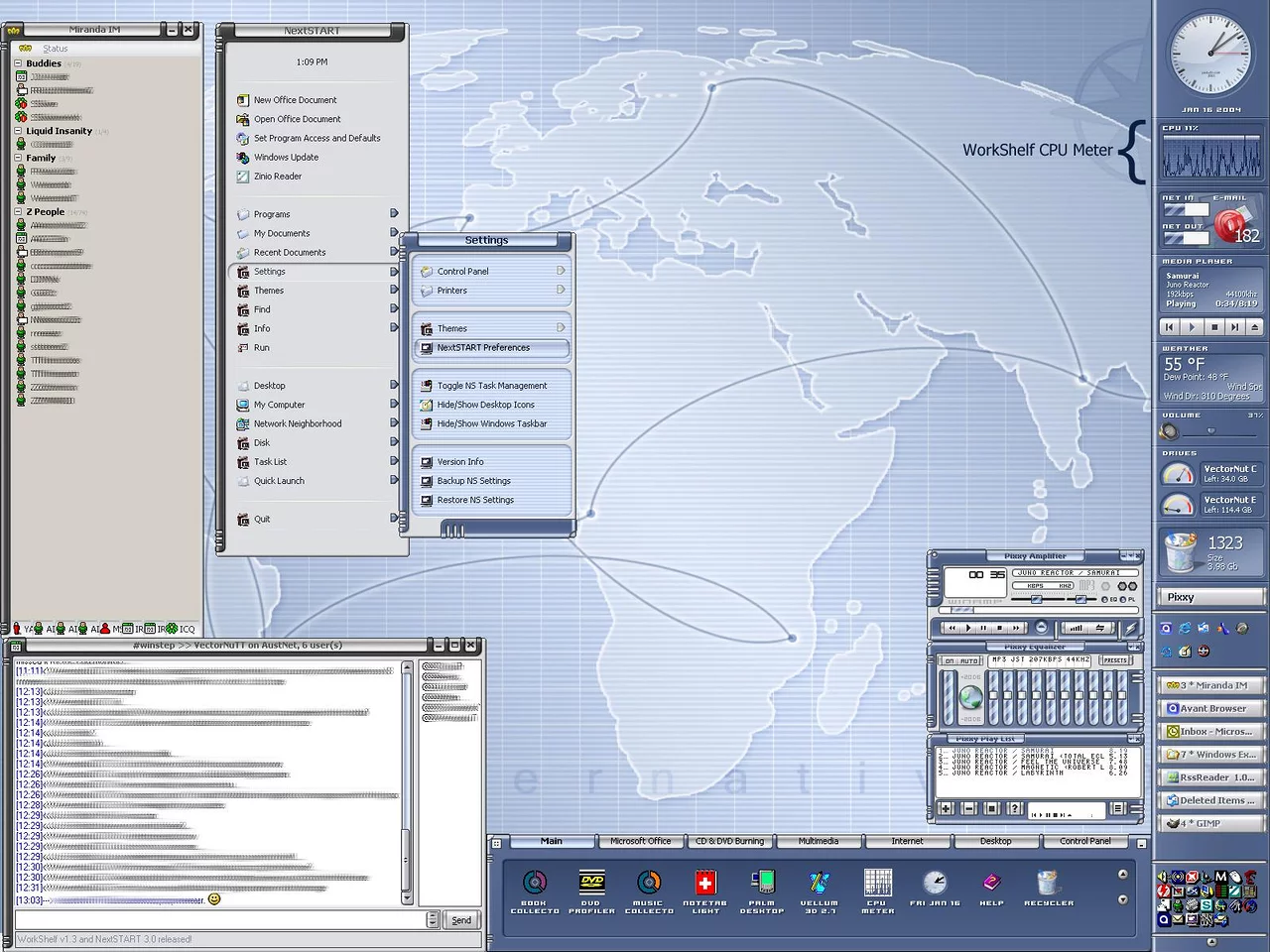Screen dimensions: 1270x952
Task: Switch to the Multimedia shelf tab
Action: (818, 841)
